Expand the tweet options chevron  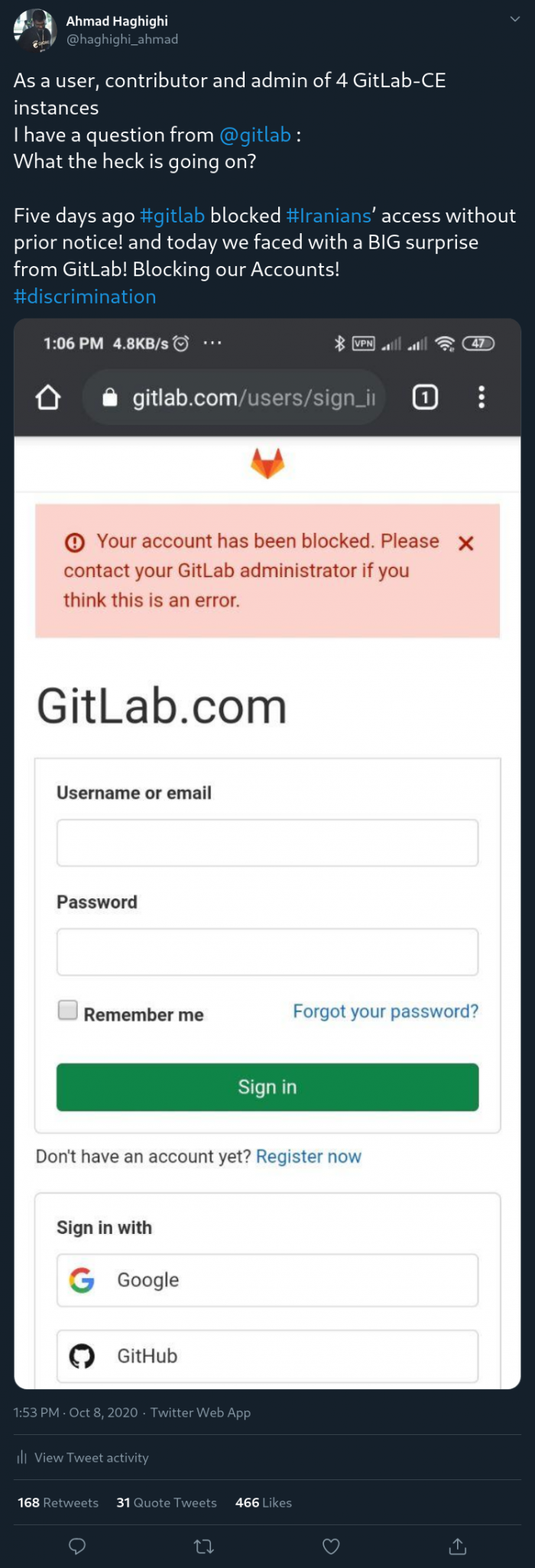515,20
